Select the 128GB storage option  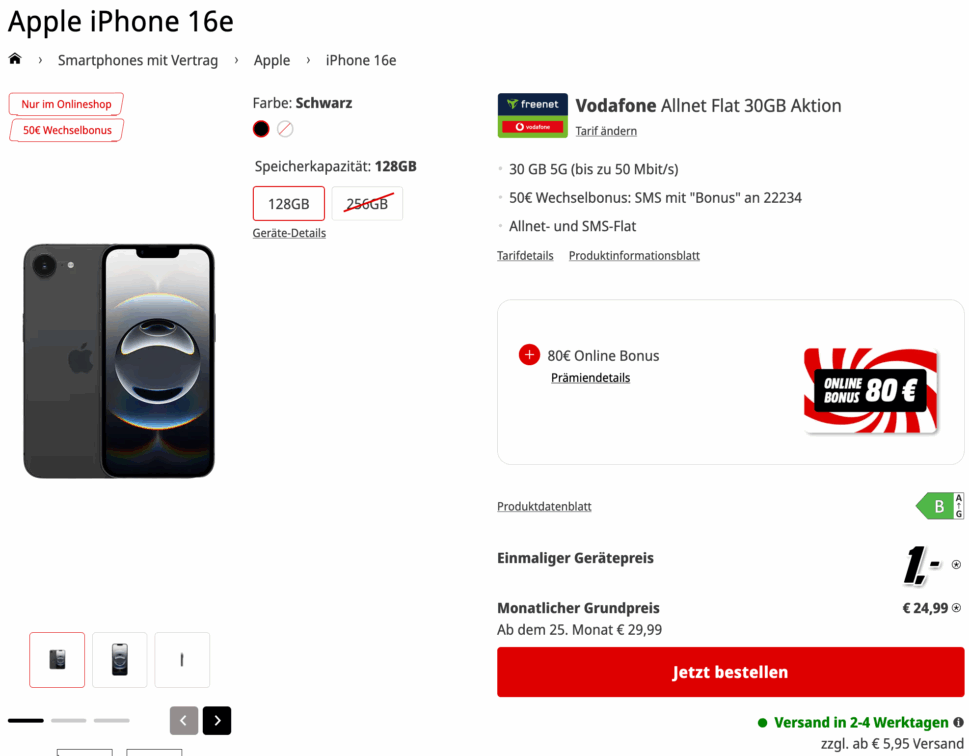288,203
